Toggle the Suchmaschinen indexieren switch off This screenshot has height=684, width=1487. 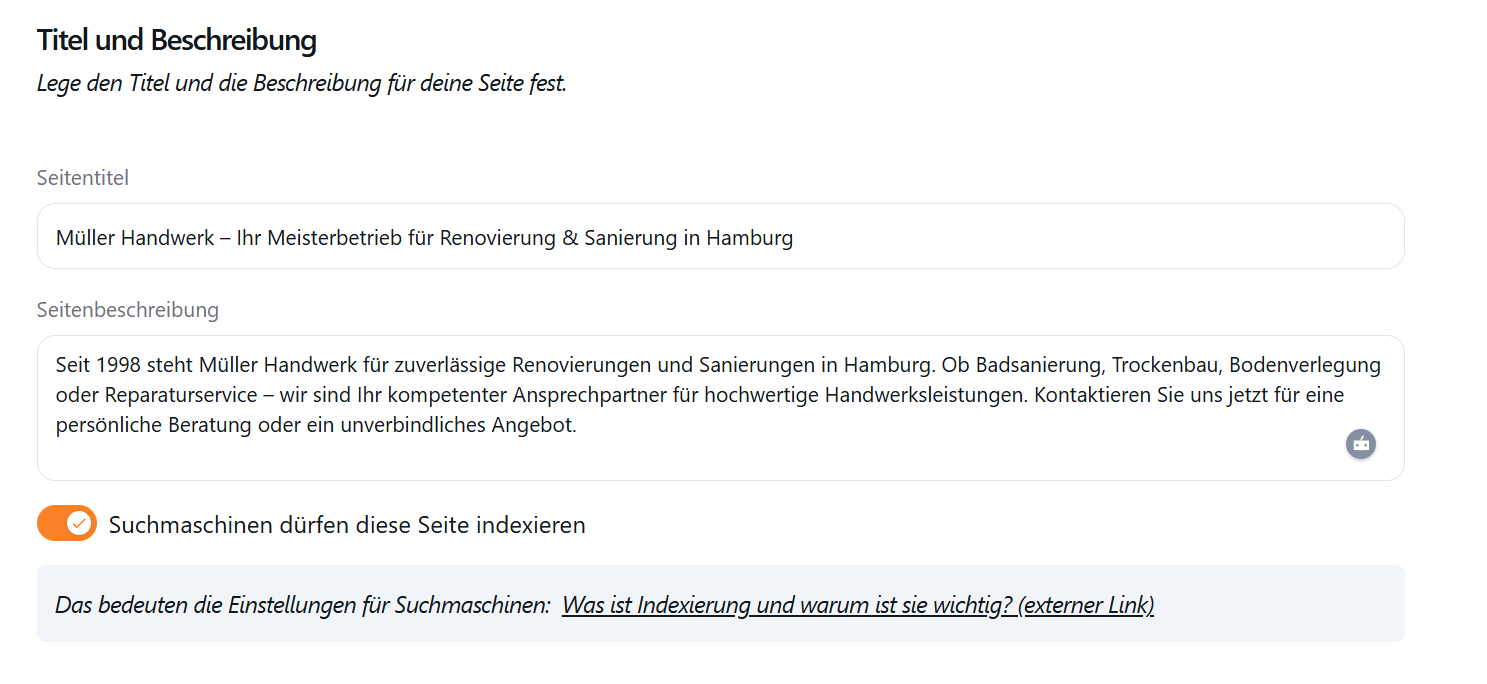pos(66,522)
